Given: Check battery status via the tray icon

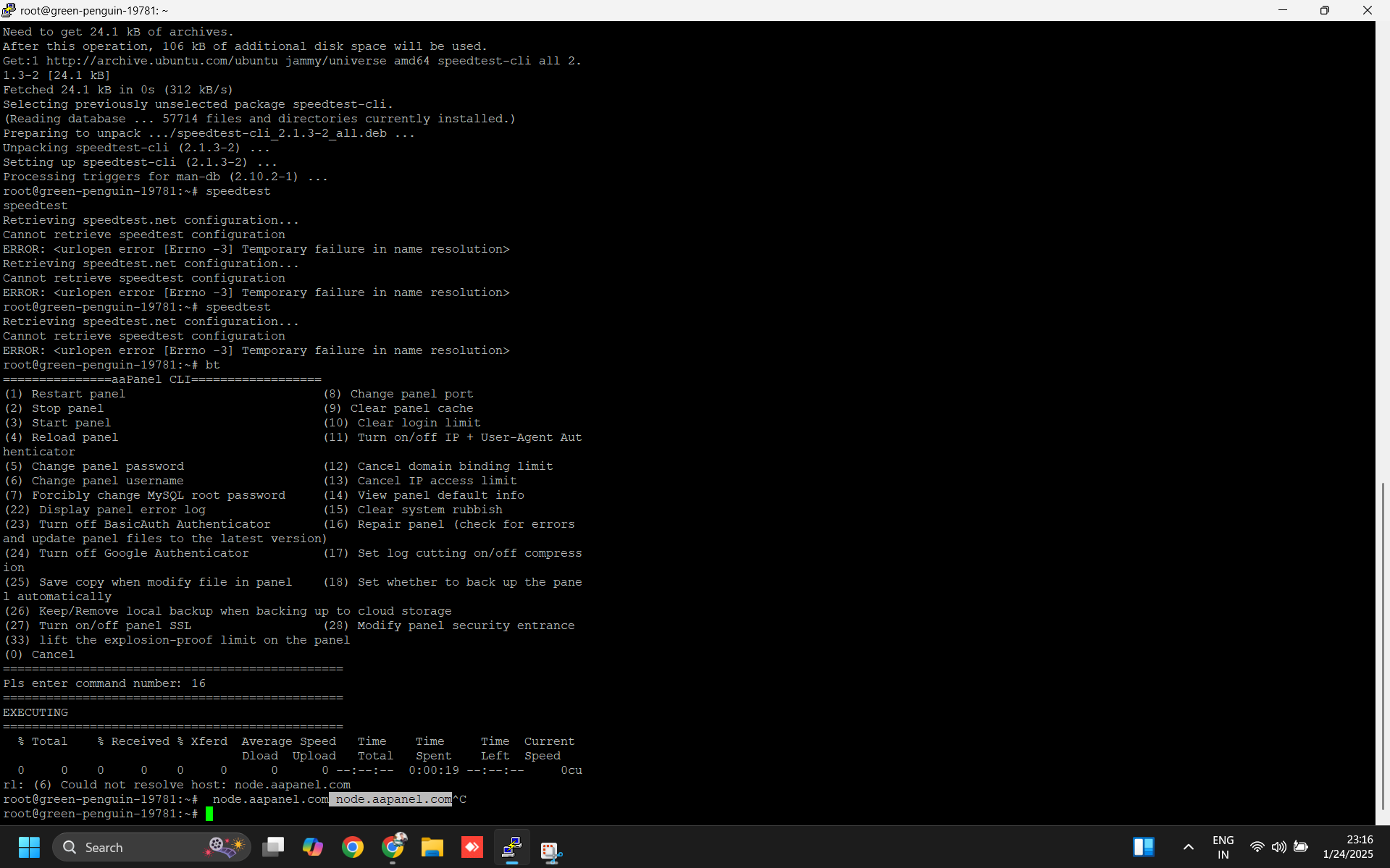Looking at the screenshot, I should [1300, 848].
